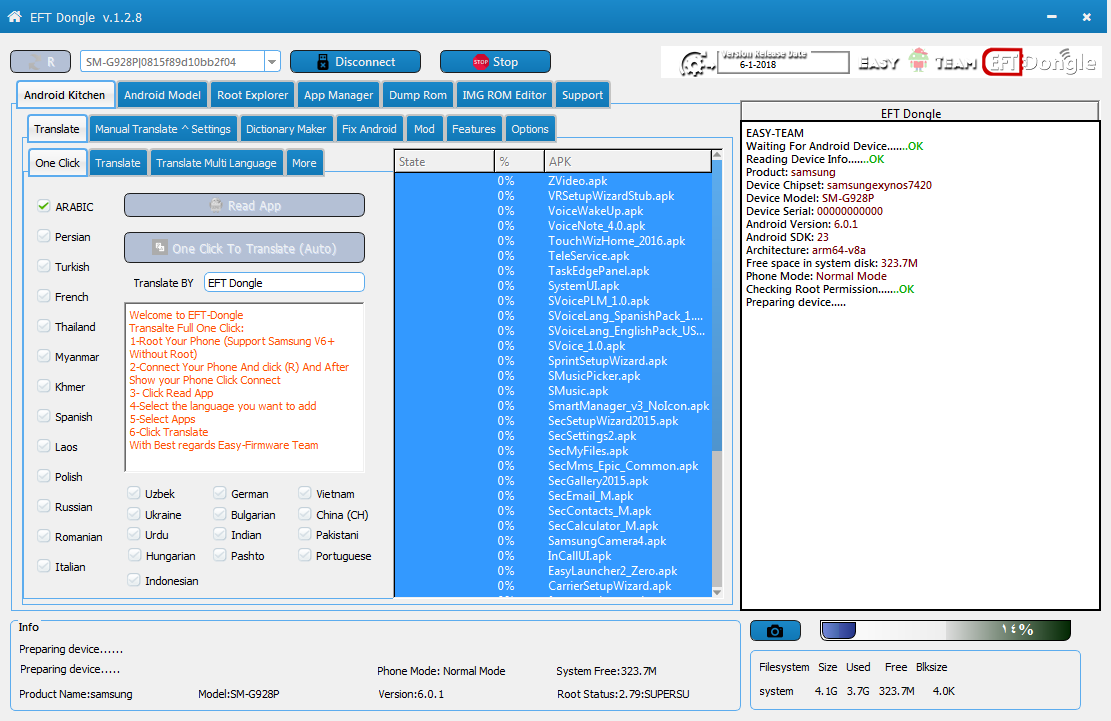Click the refresh R button
Screen dimensions: 1111x721
pos(40,62)
